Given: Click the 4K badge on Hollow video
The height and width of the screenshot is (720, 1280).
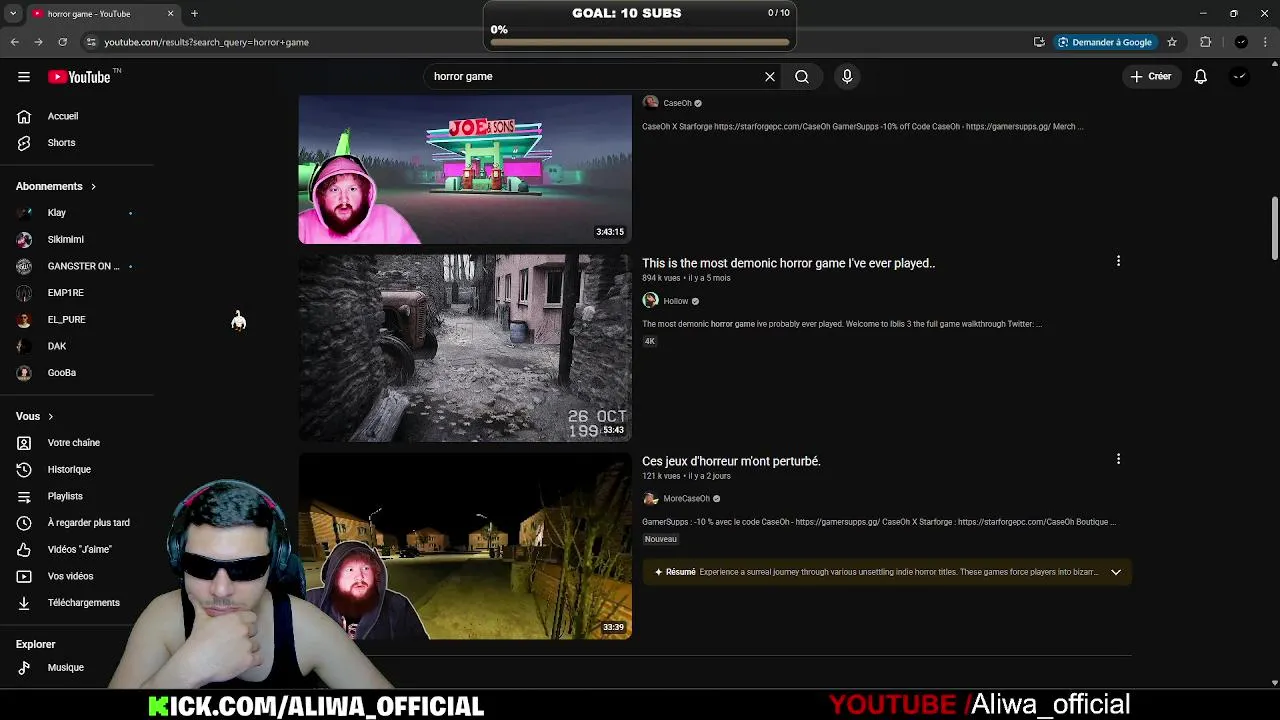Looking at the screenshot, I should [650, 341].
